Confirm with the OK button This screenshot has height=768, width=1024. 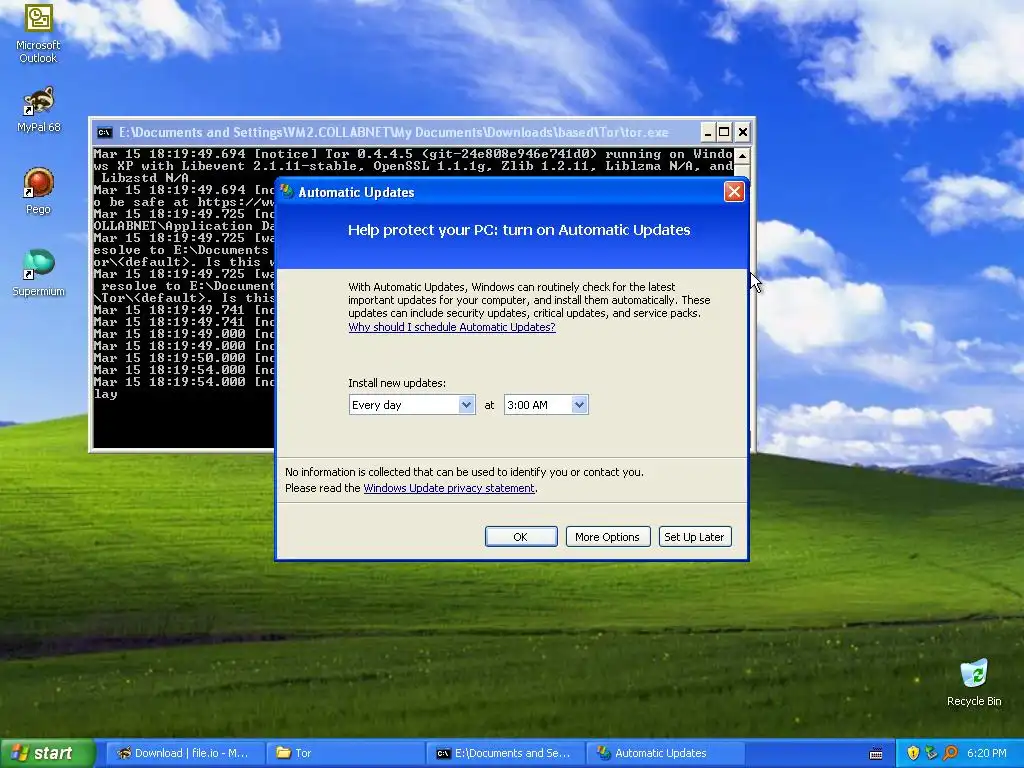point(521,537)
